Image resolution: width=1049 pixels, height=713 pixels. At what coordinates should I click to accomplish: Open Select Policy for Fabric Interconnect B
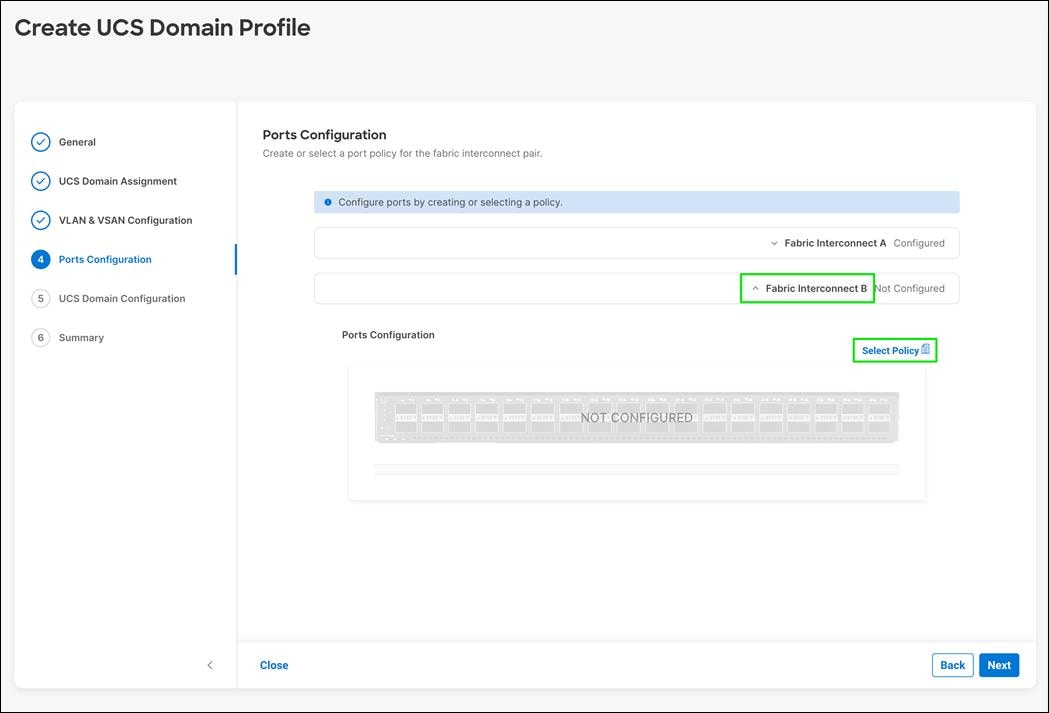click(890, 350)
